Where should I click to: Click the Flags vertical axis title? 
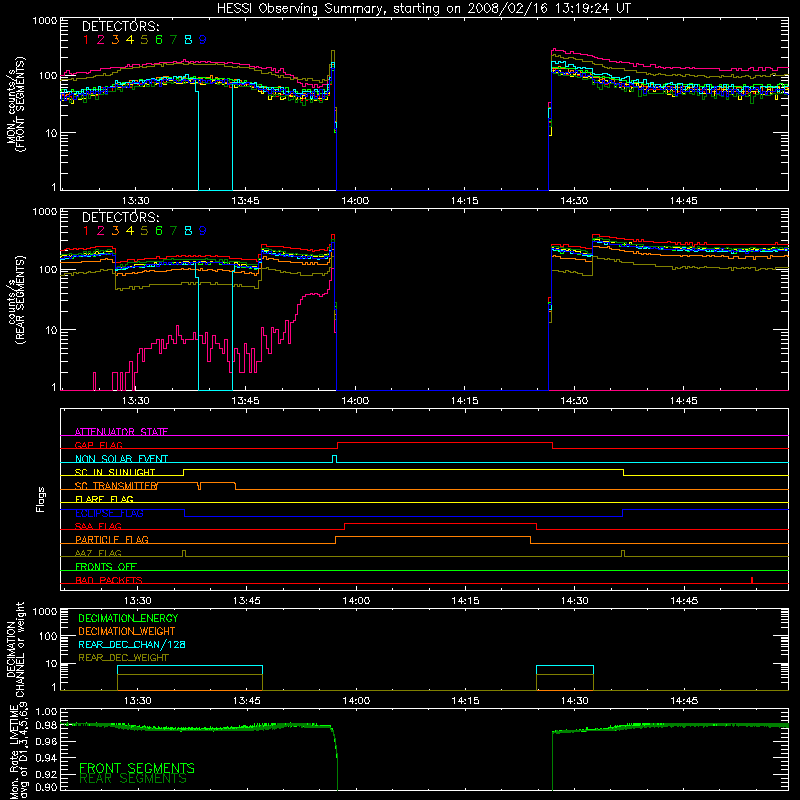[x=41, y=499]
